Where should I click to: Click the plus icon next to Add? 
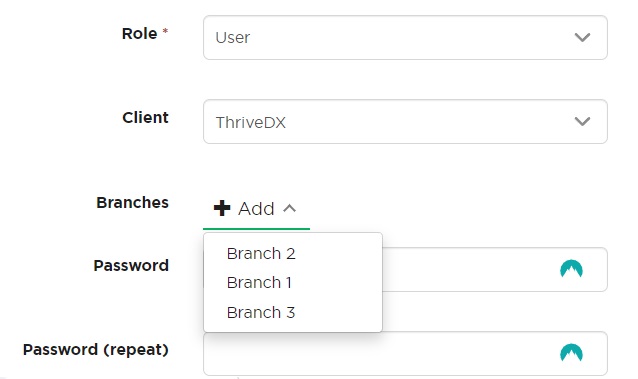(222, 208)
